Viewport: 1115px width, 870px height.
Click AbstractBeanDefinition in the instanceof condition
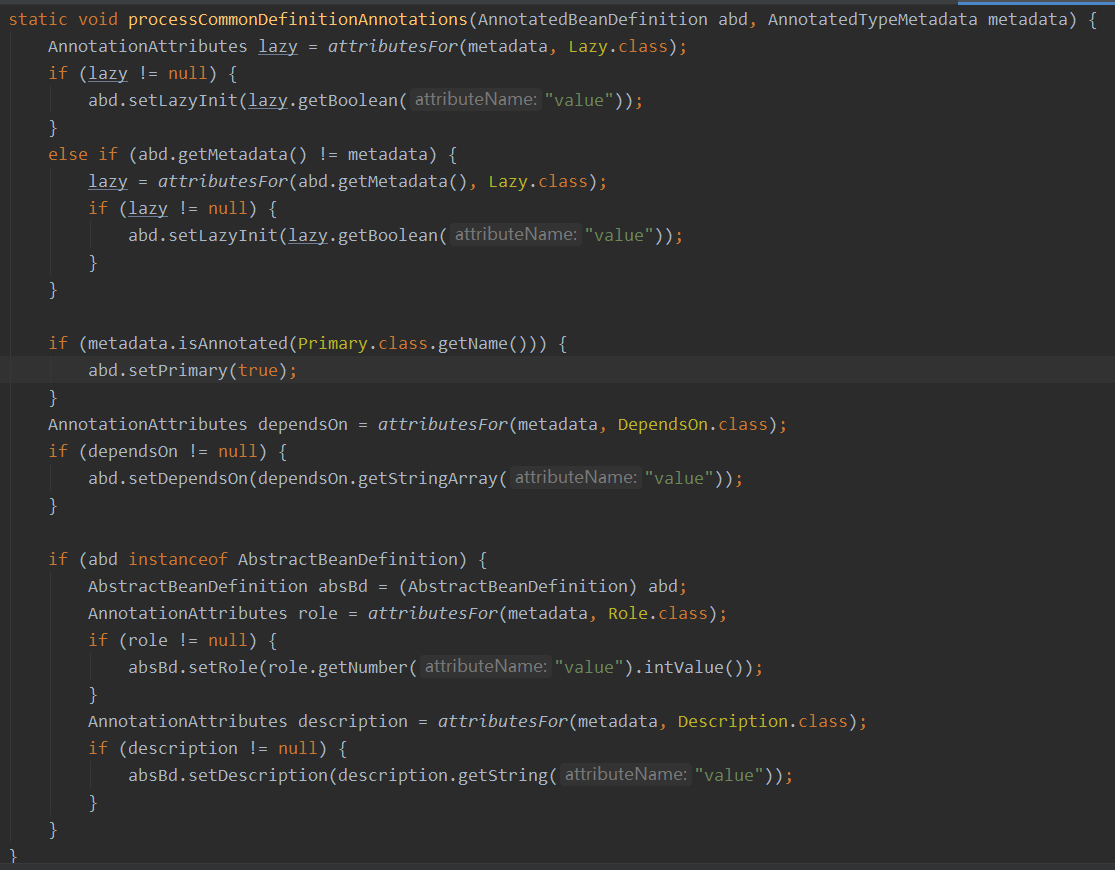[x=348, y=560]
